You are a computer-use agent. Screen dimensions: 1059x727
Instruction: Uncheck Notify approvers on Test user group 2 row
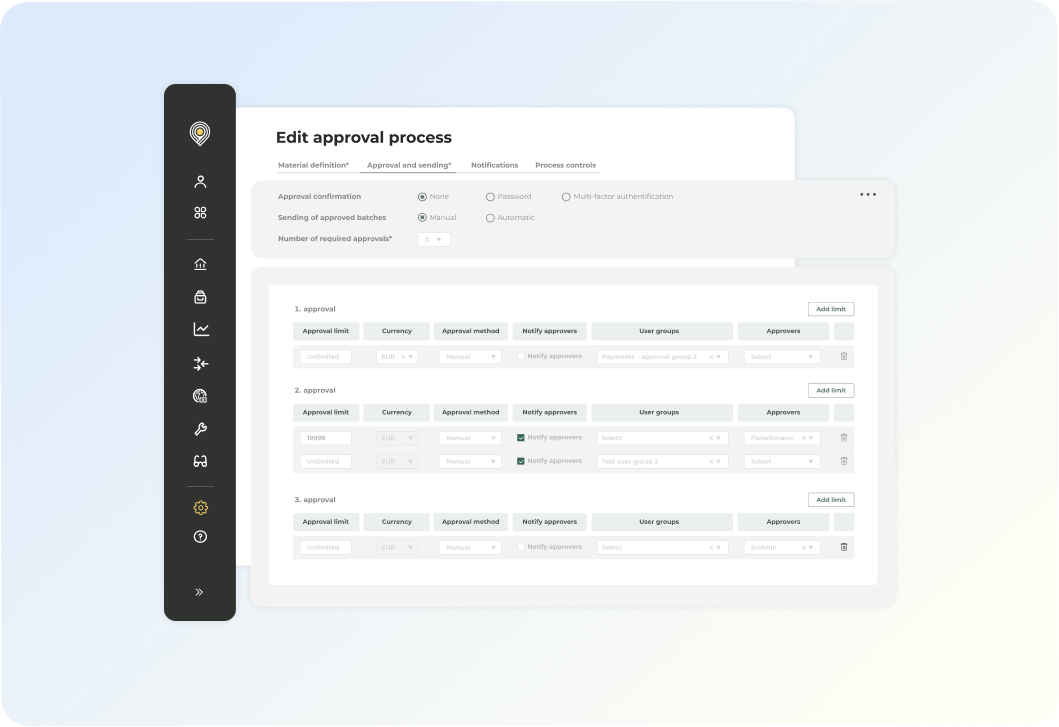[521, 461]
